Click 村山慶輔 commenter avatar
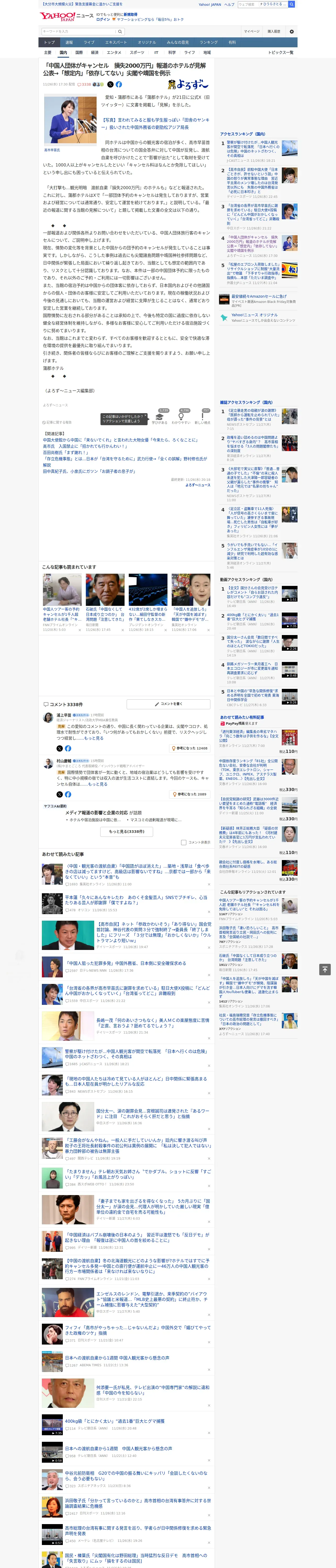Screen dimensions: 336x1568 click(48, 763)
